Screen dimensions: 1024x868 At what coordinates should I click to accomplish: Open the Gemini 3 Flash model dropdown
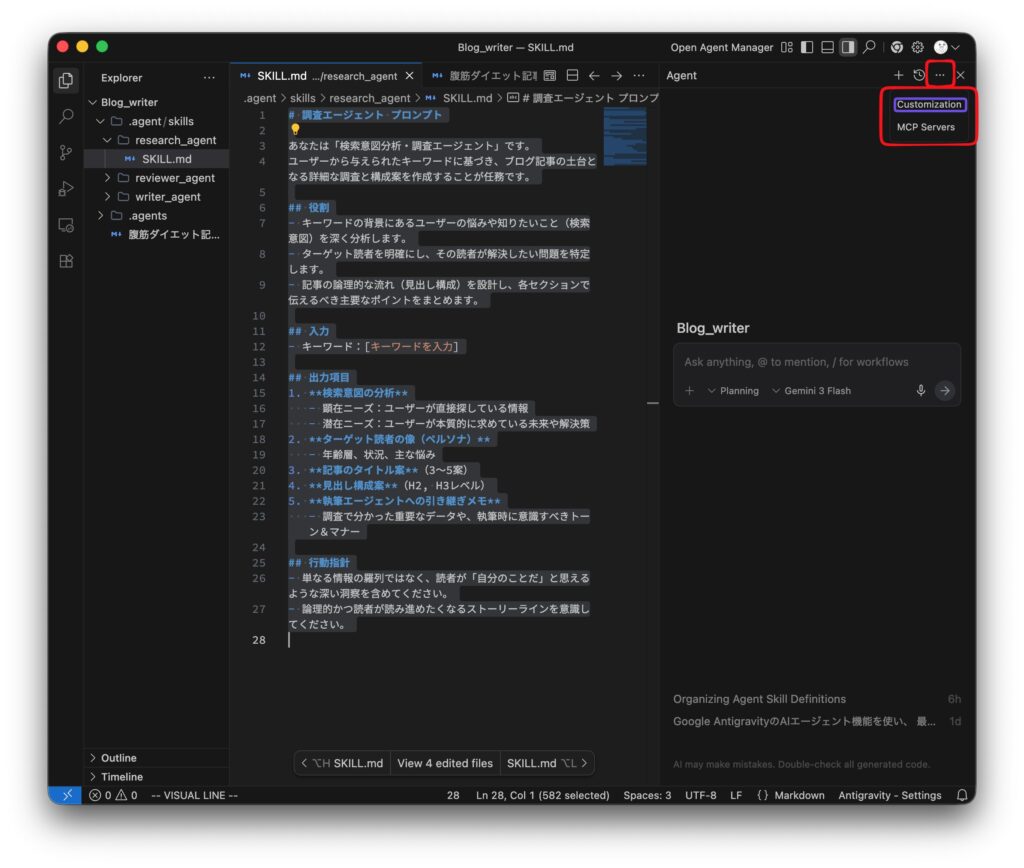[811, 391]
